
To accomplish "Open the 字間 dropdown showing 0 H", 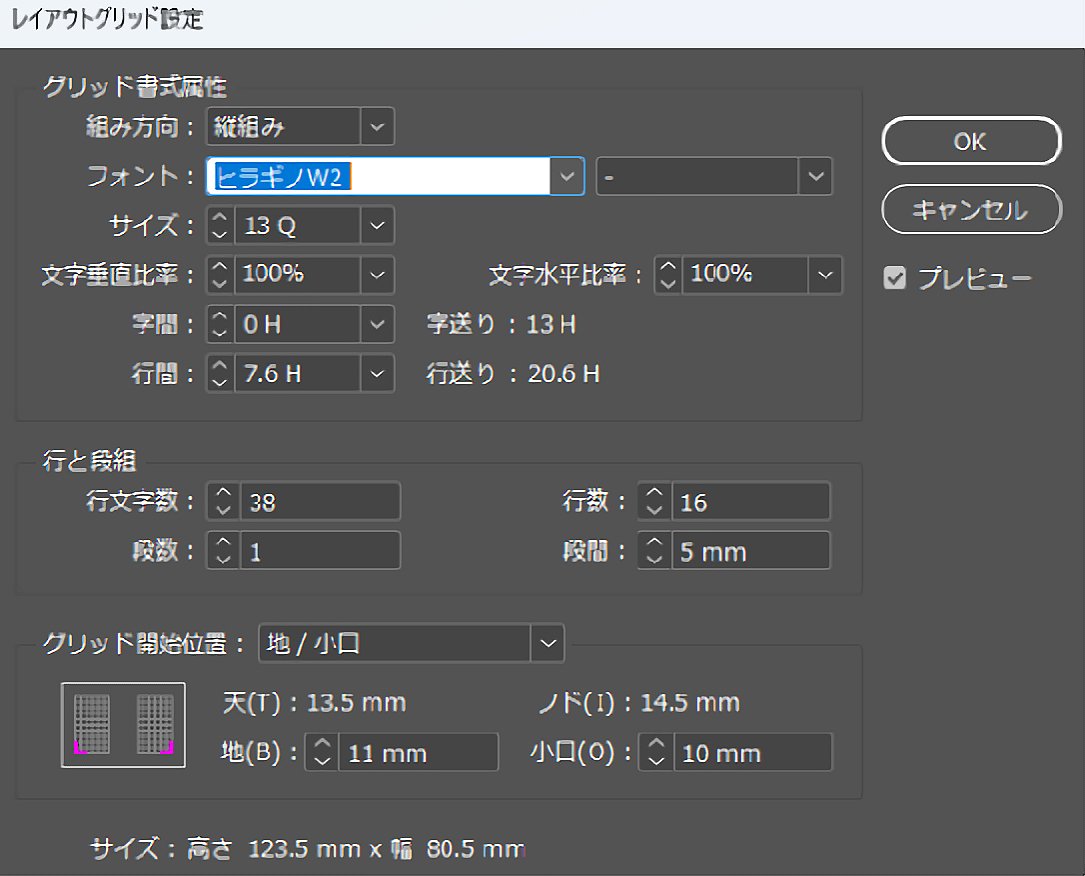I will pyautogui.click(x=377, y=324).
